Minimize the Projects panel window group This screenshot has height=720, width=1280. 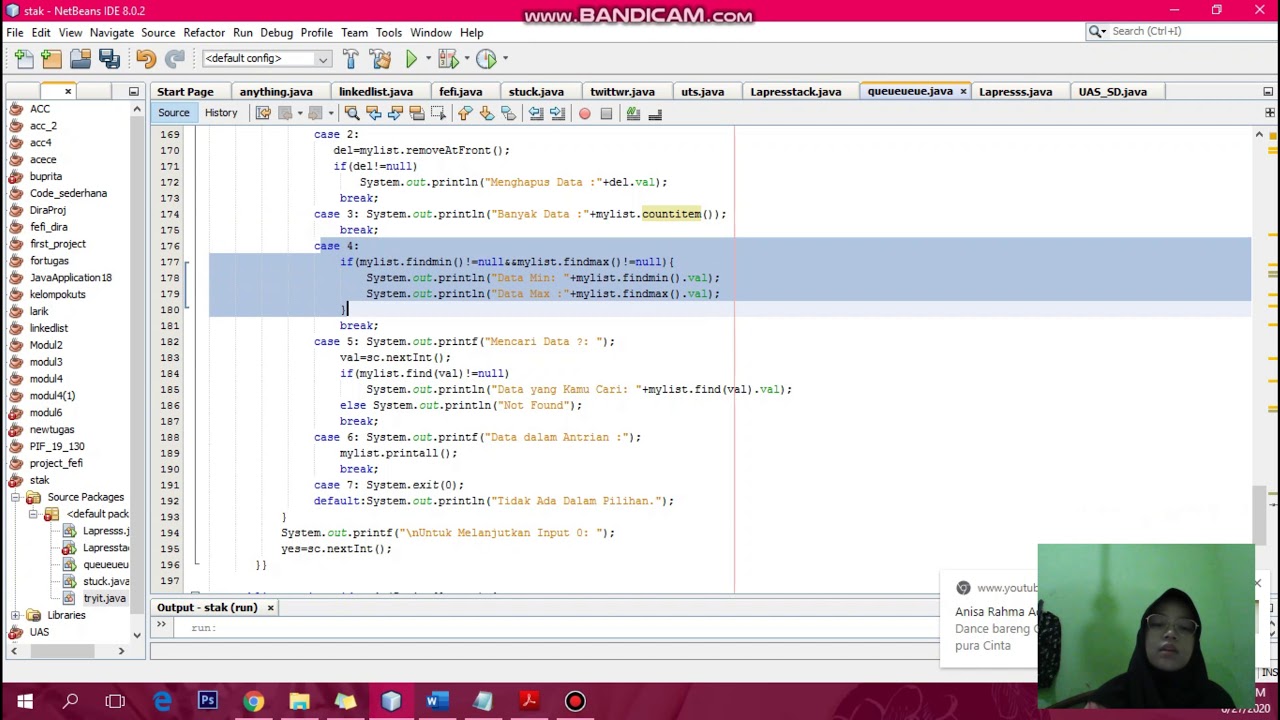point(133,92)
